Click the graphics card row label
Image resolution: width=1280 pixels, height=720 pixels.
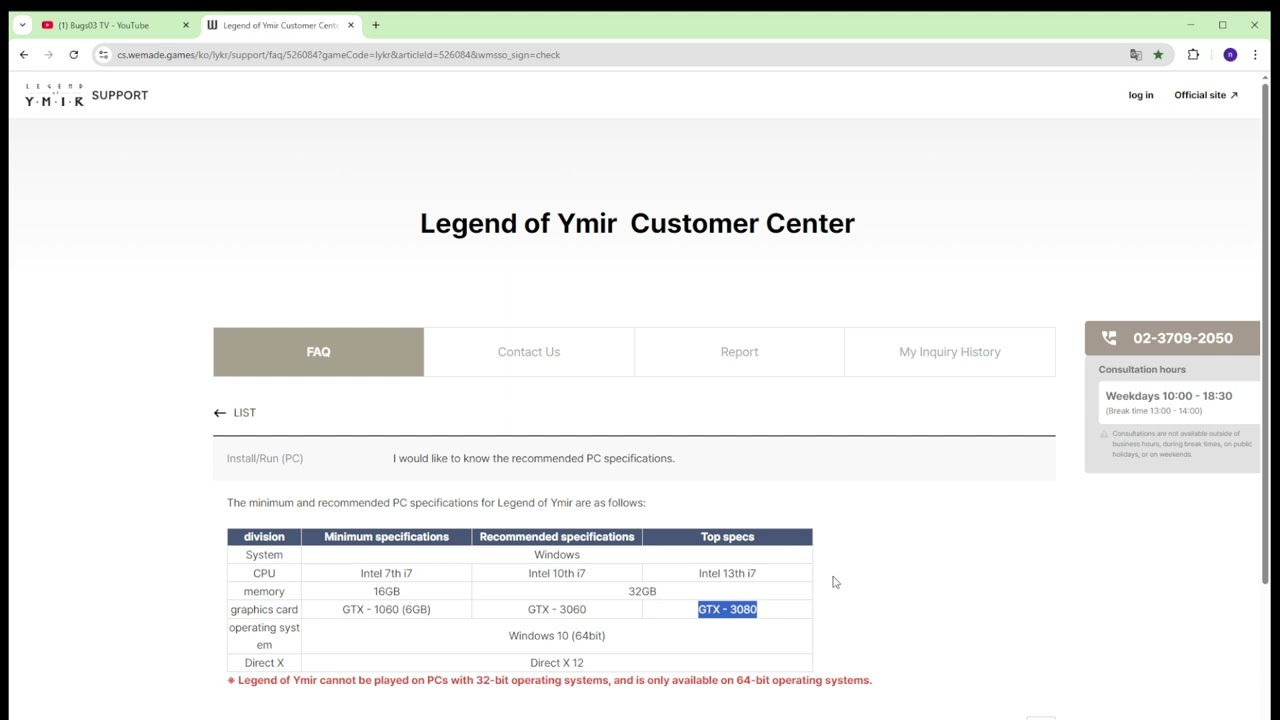coord(264,609)
